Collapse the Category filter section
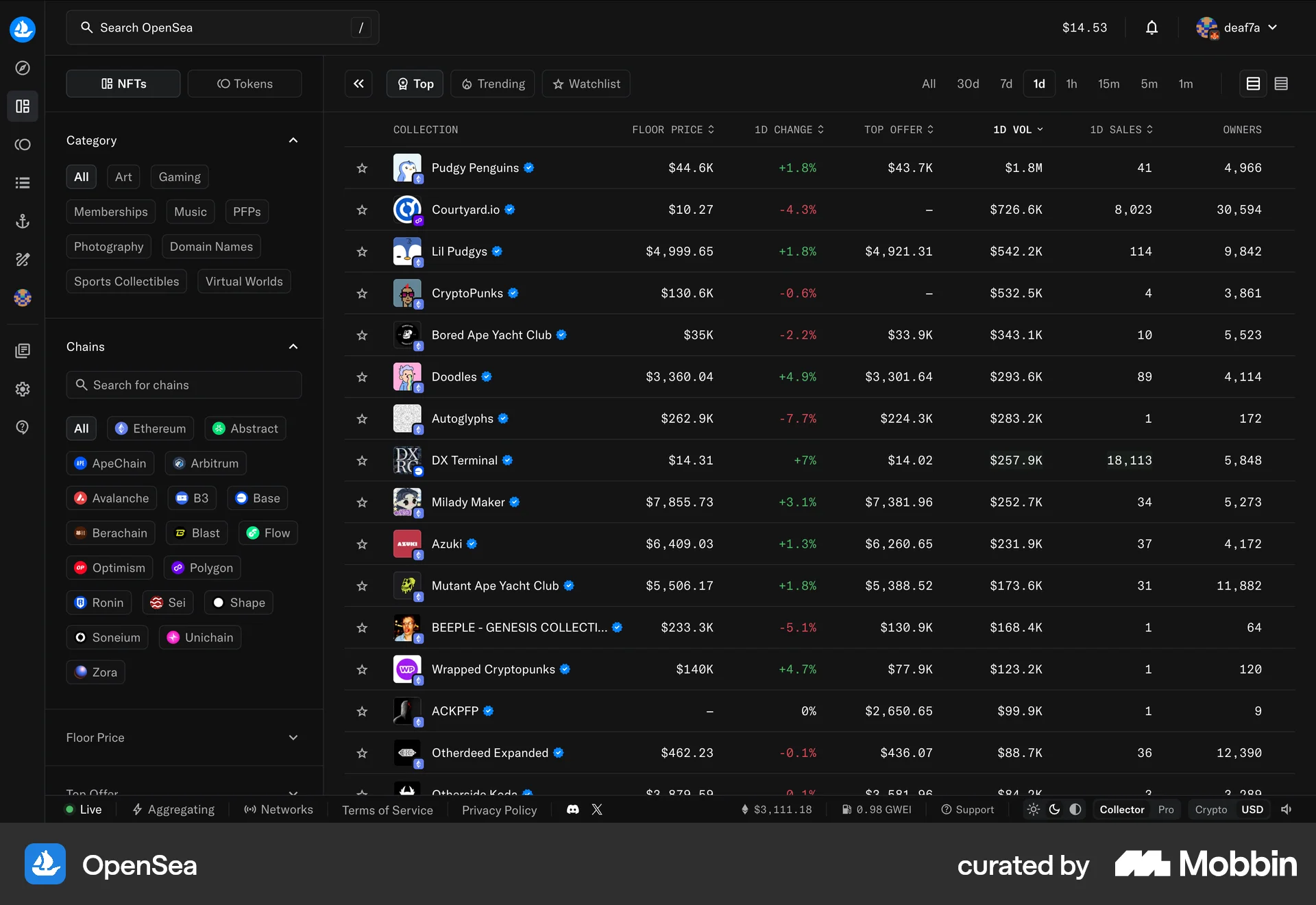 [x=293, y=140]
